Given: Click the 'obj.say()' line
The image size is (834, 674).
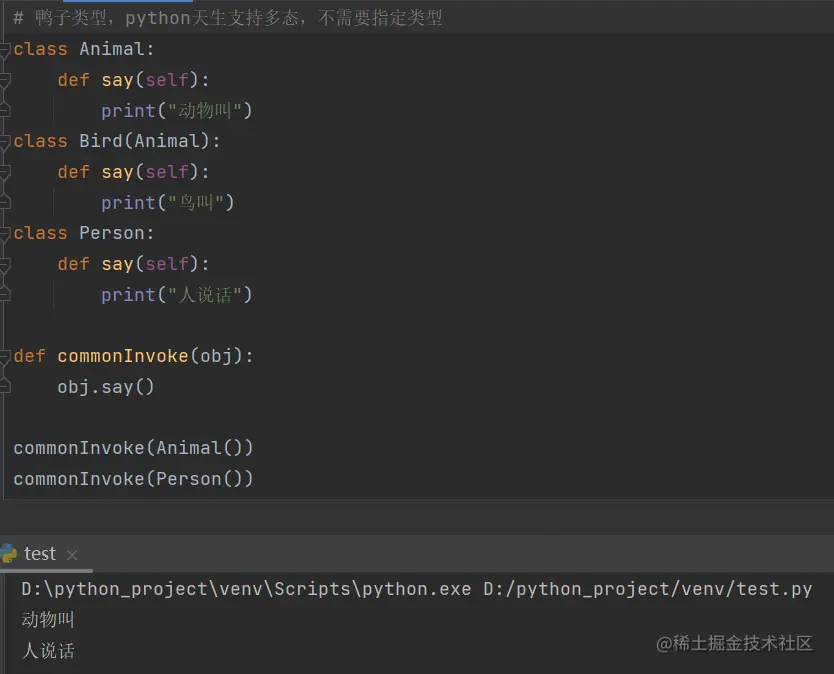Looking at the screenshot, I should pos(106,387).
